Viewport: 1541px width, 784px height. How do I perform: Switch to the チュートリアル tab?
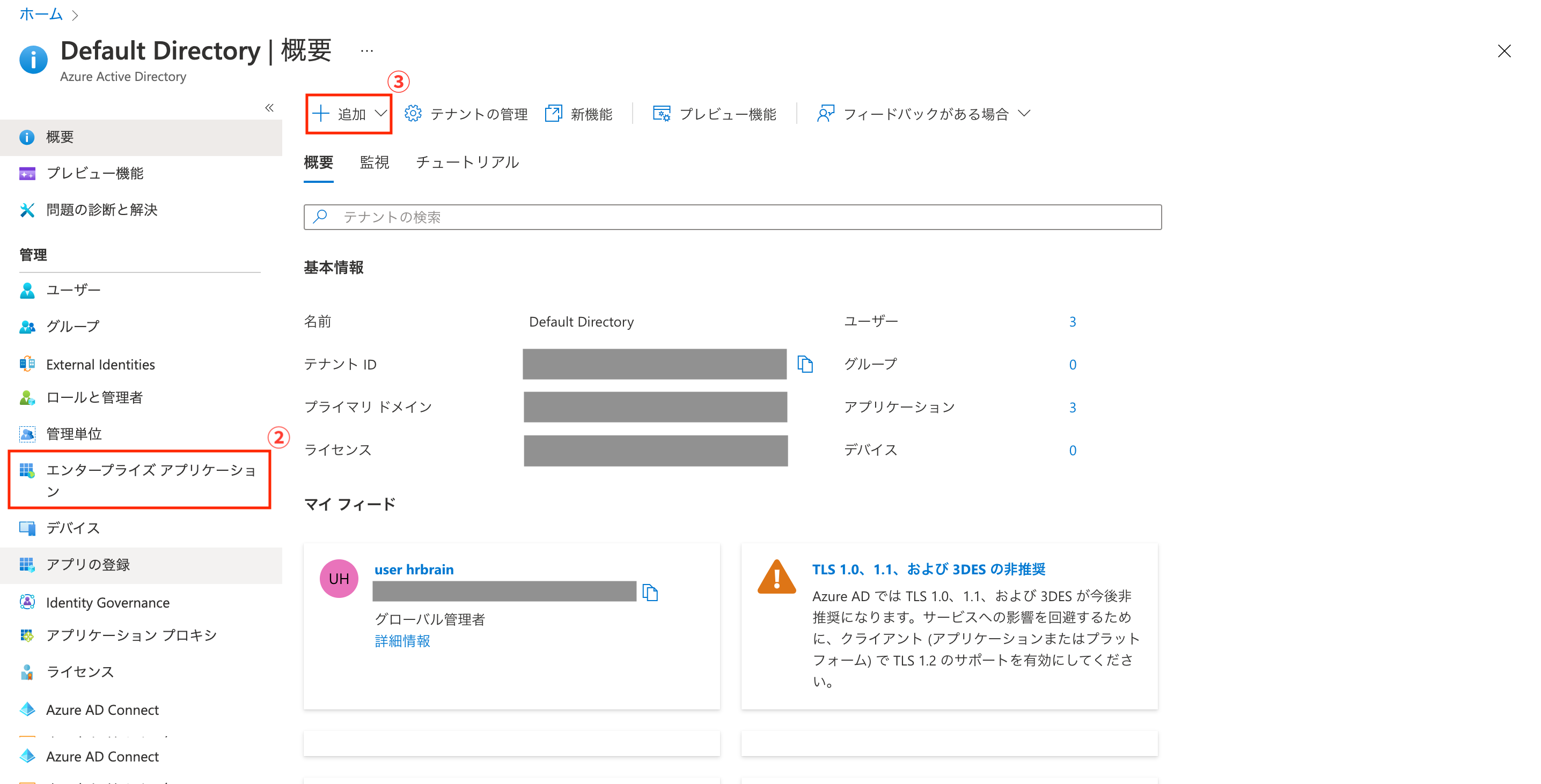tap(467, 162)
